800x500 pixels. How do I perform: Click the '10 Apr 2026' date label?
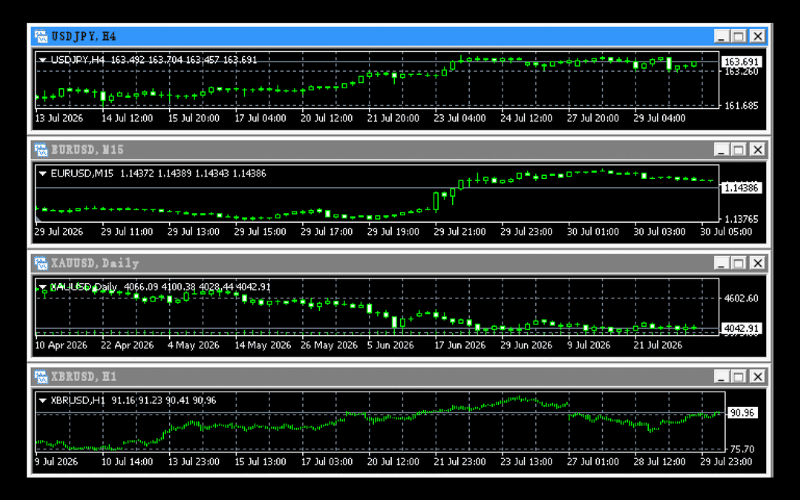61,345
